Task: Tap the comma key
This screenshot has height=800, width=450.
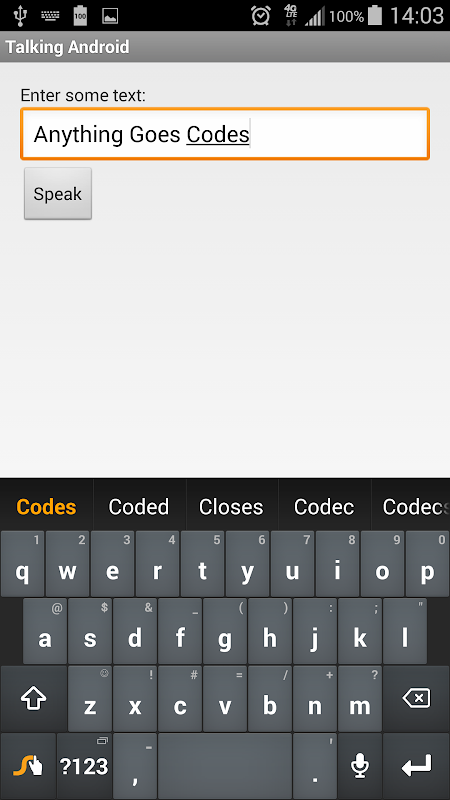Action: point(135,766)
